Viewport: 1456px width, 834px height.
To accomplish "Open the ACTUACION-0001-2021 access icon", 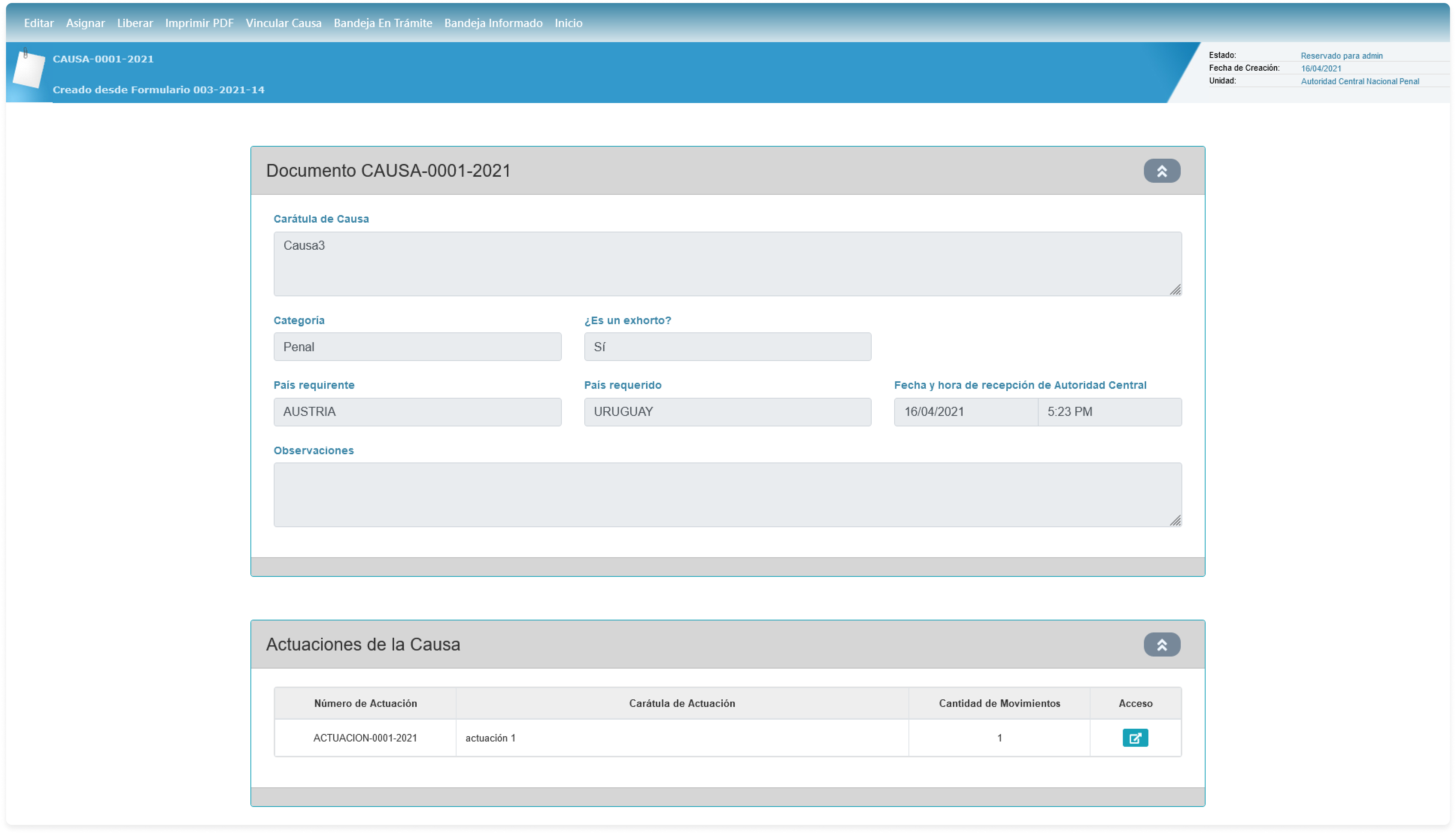I will coord(1134,738).
